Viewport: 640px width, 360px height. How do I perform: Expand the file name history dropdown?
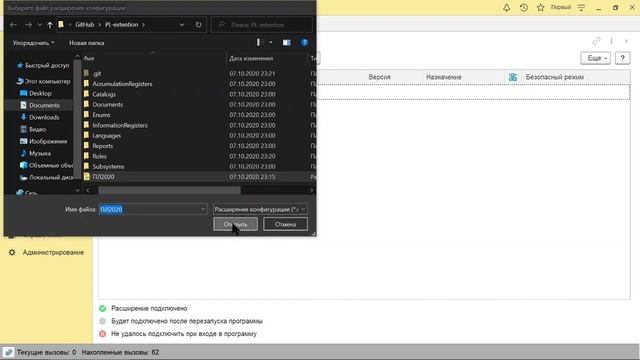point(203,209)
